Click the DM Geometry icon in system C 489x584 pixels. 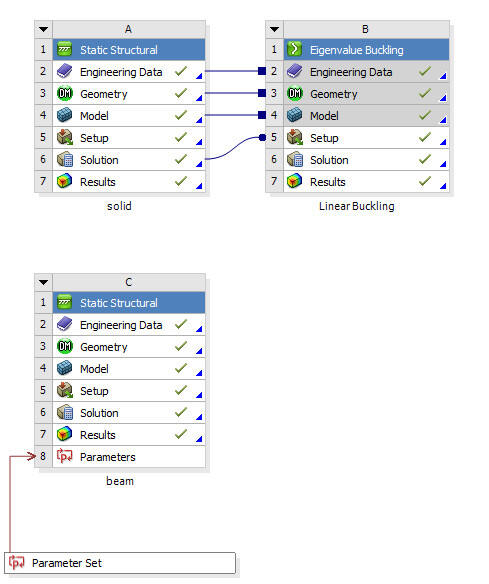[x=65, y=346]
